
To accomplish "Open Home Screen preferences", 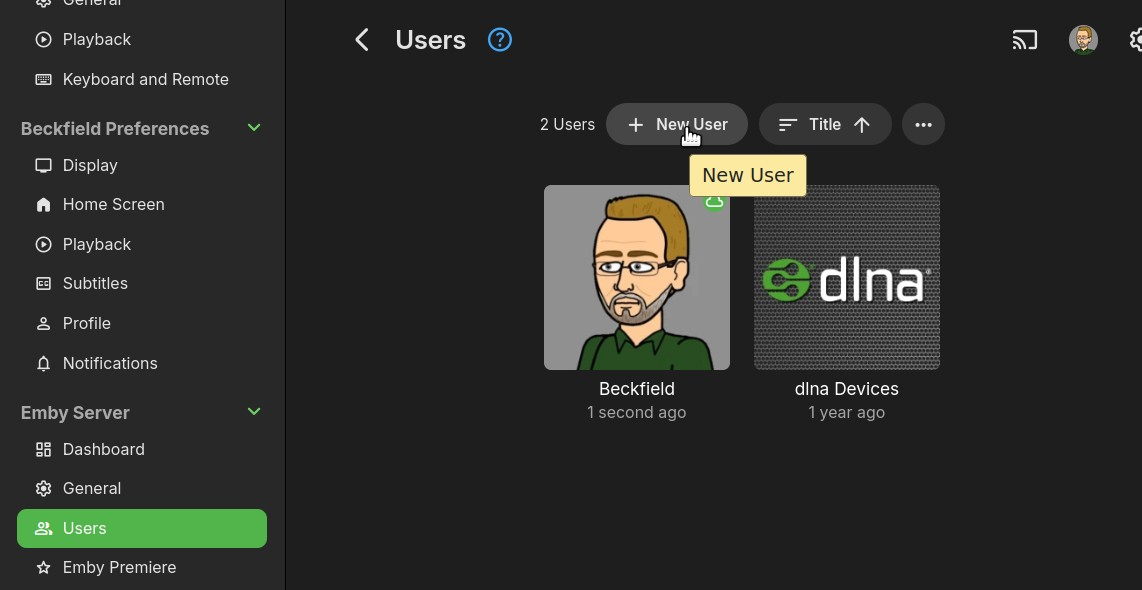I will [x=142, y=205].
